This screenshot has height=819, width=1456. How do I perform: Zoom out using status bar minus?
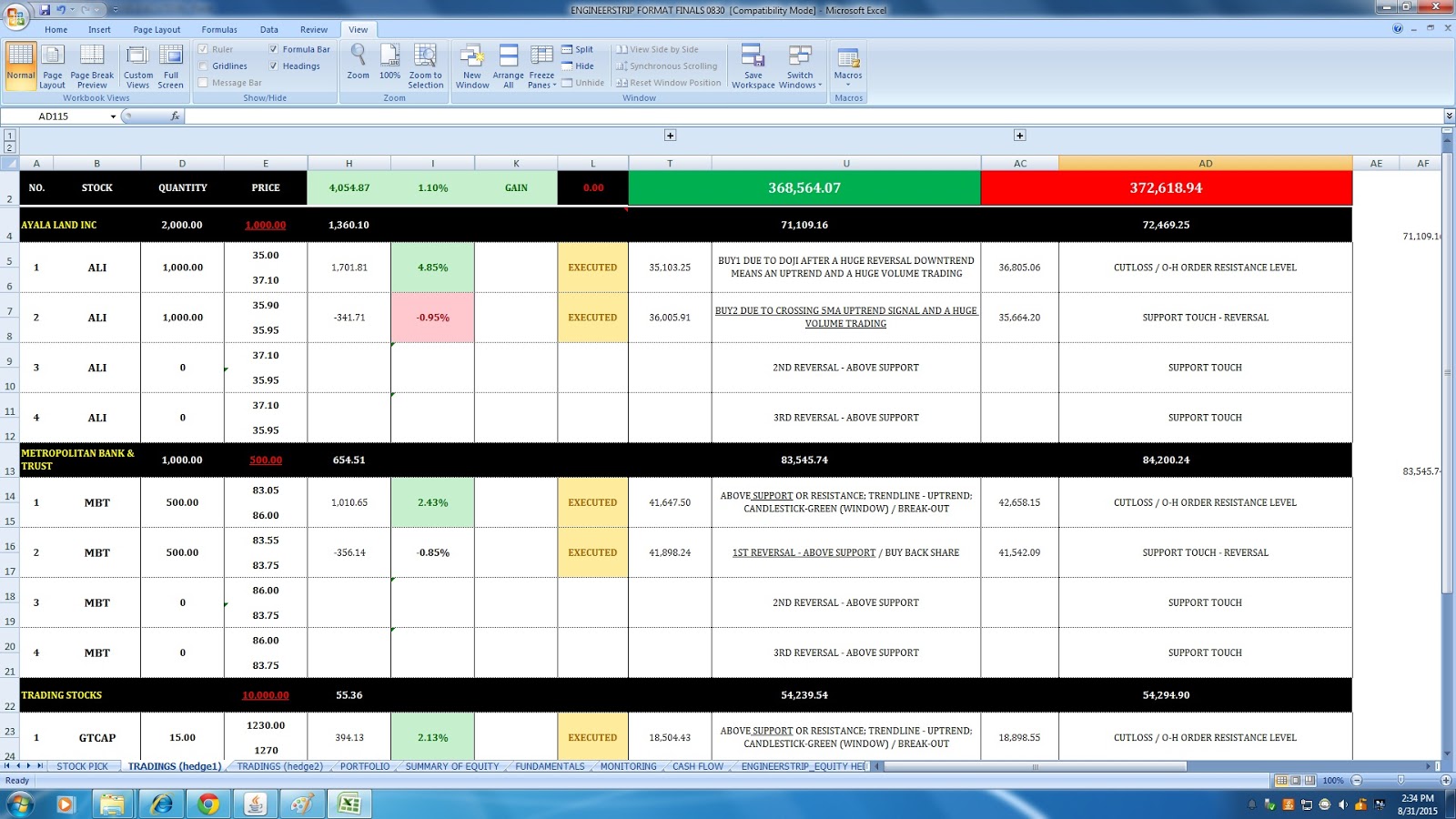tap(1357, 781)
